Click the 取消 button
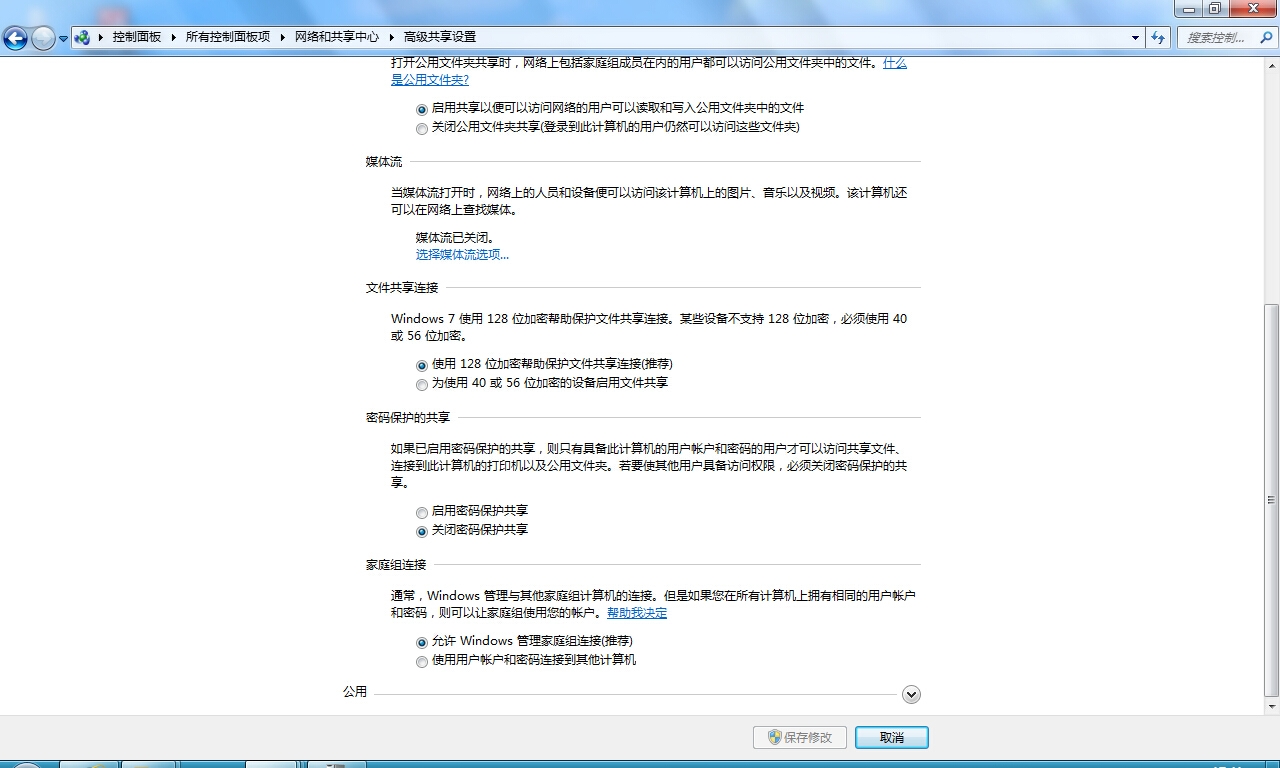1280x768 pixels. pyautogui.click(x=892, y=737)
